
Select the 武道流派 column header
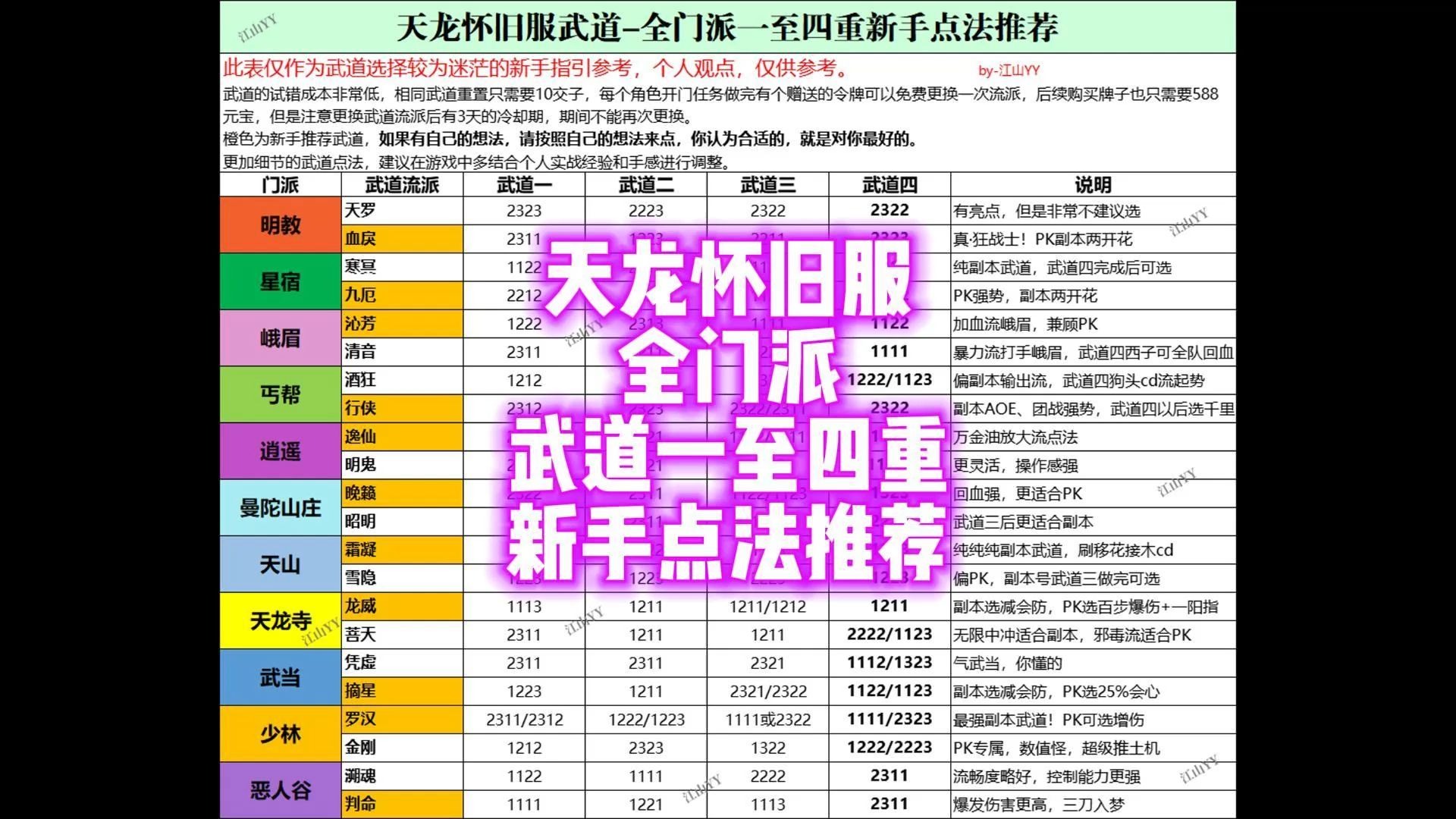[402, 185]
